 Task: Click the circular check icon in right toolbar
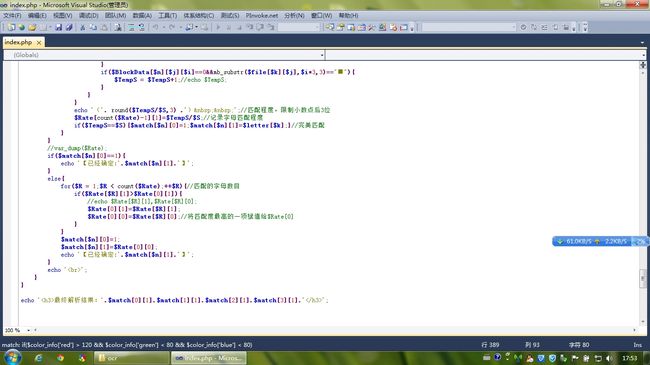523,27
